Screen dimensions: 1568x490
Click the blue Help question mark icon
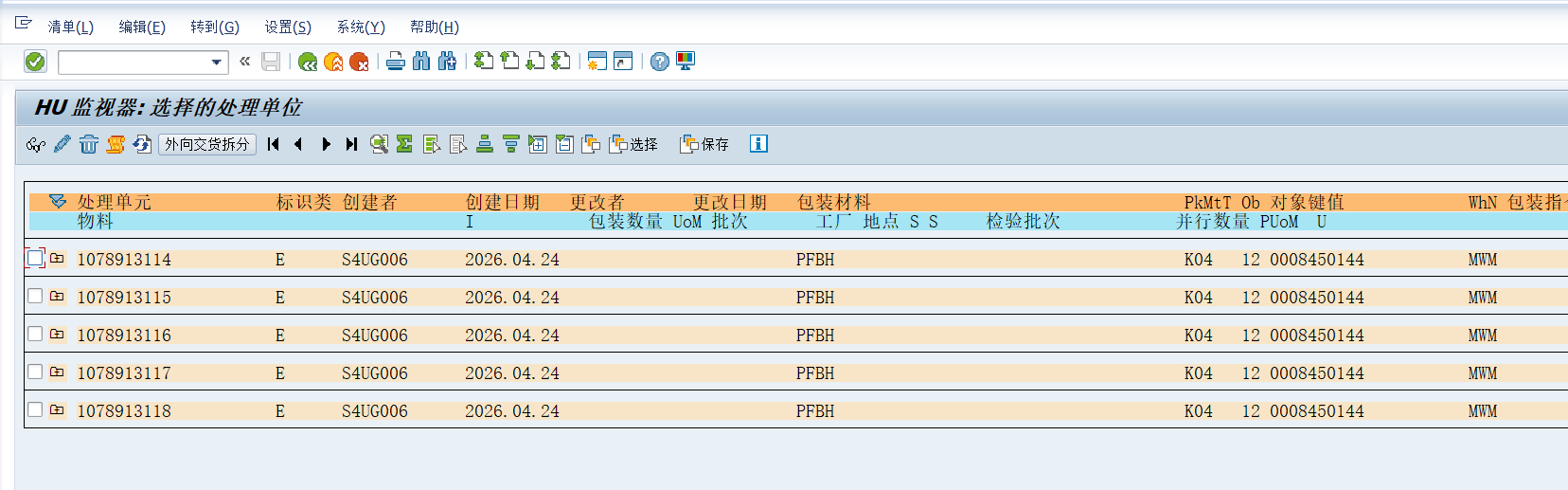[x=660, y=62]
